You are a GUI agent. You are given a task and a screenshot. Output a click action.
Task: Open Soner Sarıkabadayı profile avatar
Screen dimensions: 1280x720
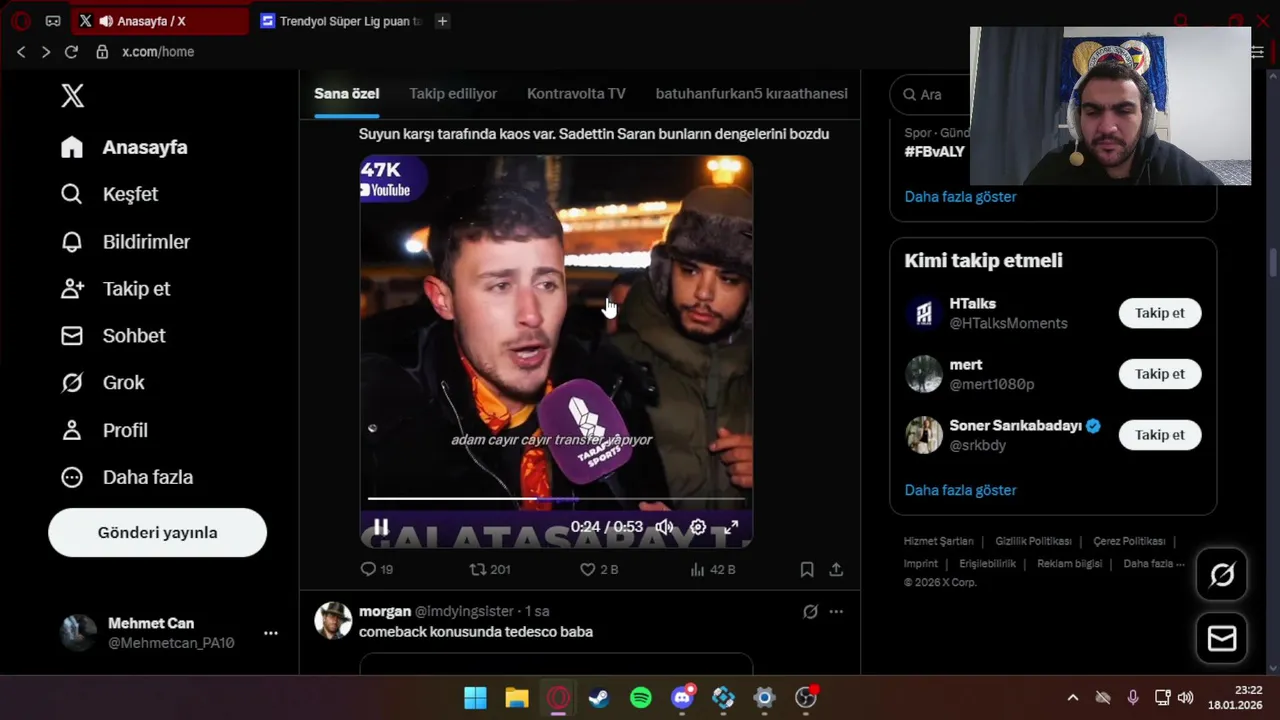pos(924,435)
